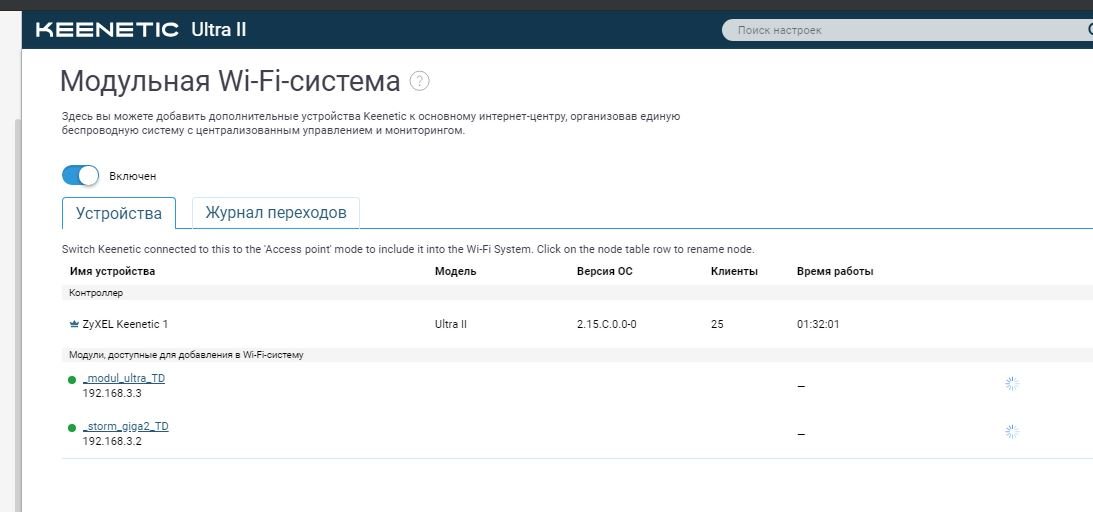
Task: Select the ZyXEL Keenetic 1 controller row
Action: (577, 325)
